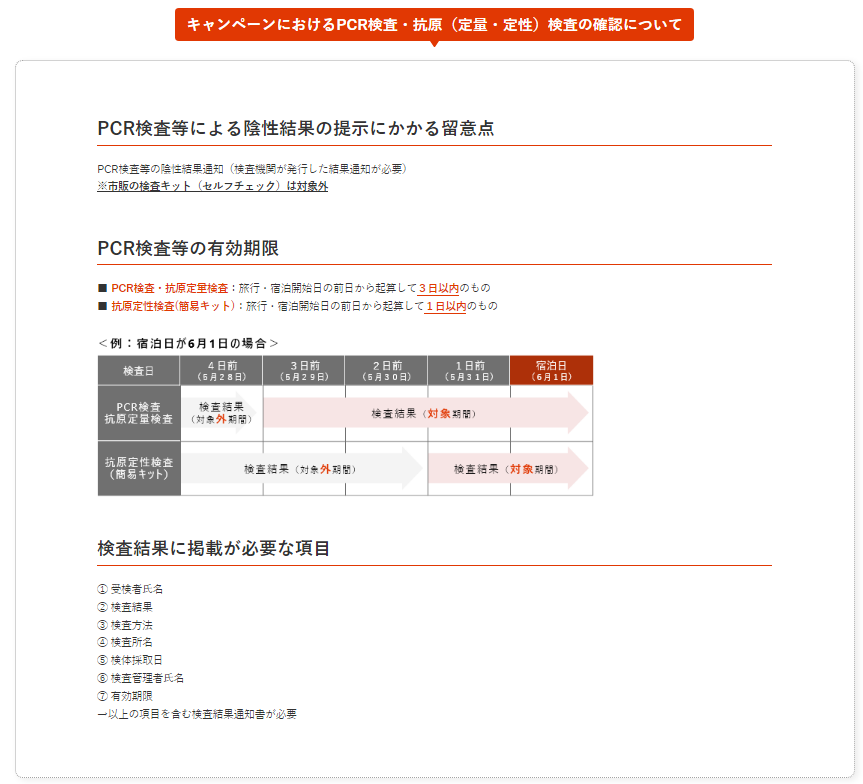Click the PCR検査等の有効期限 heading
This screenshot has width=863, height=784.
tap(195, 248)
